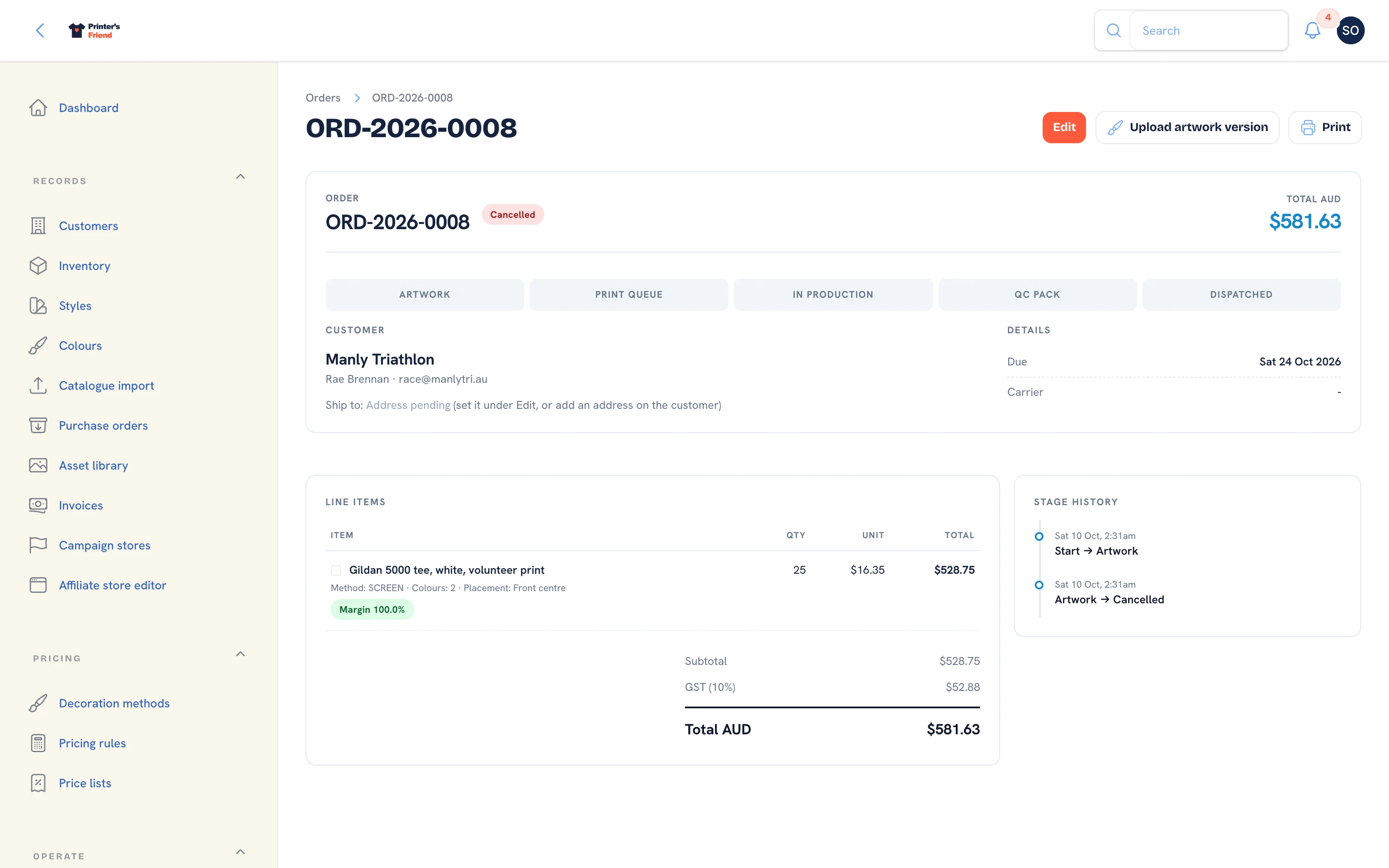Viewport: 1389px width, 868px height.
Task: Click the back arrow icon
Action: point(39,30)
